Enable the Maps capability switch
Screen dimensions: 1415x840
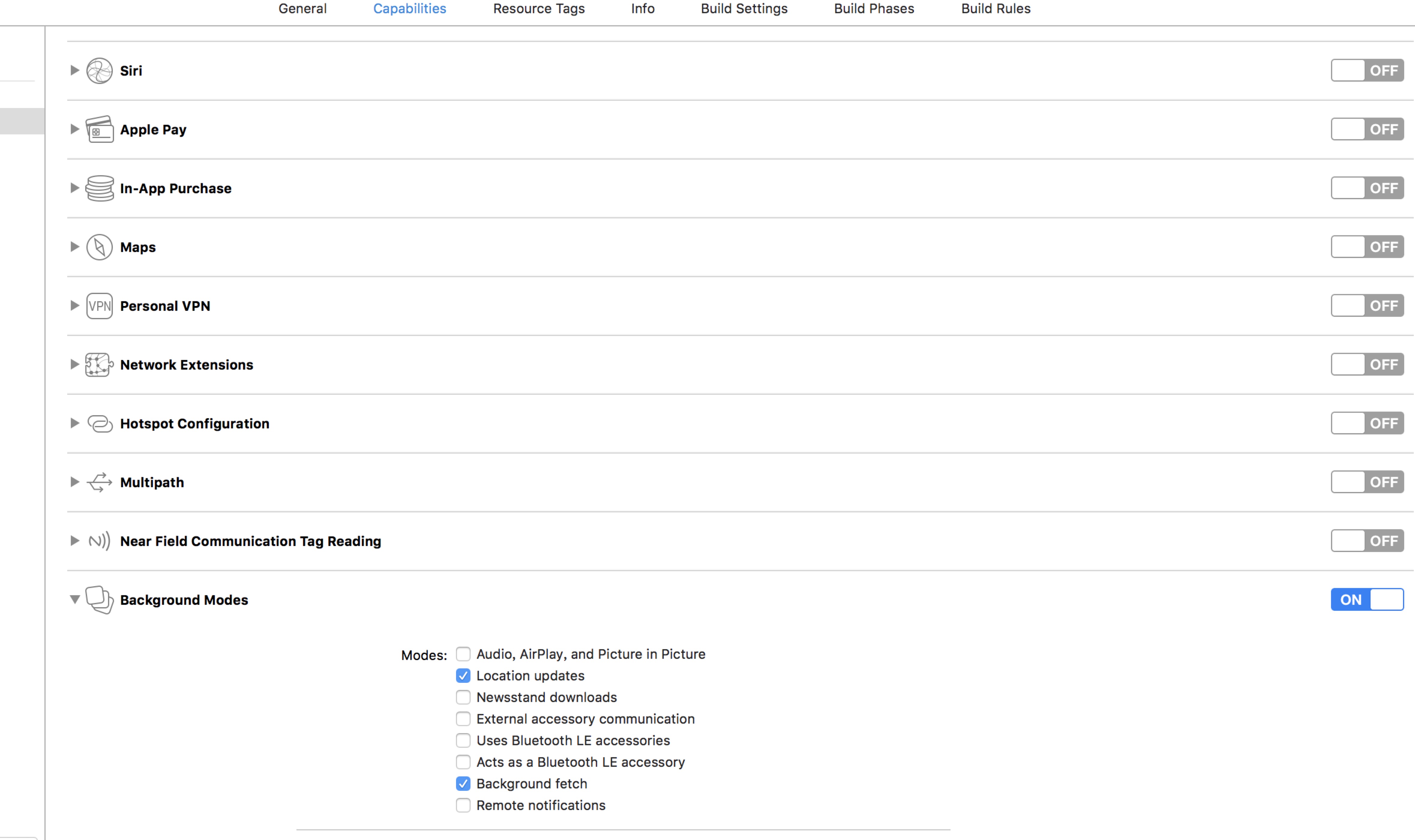[x=1366, y=247]
